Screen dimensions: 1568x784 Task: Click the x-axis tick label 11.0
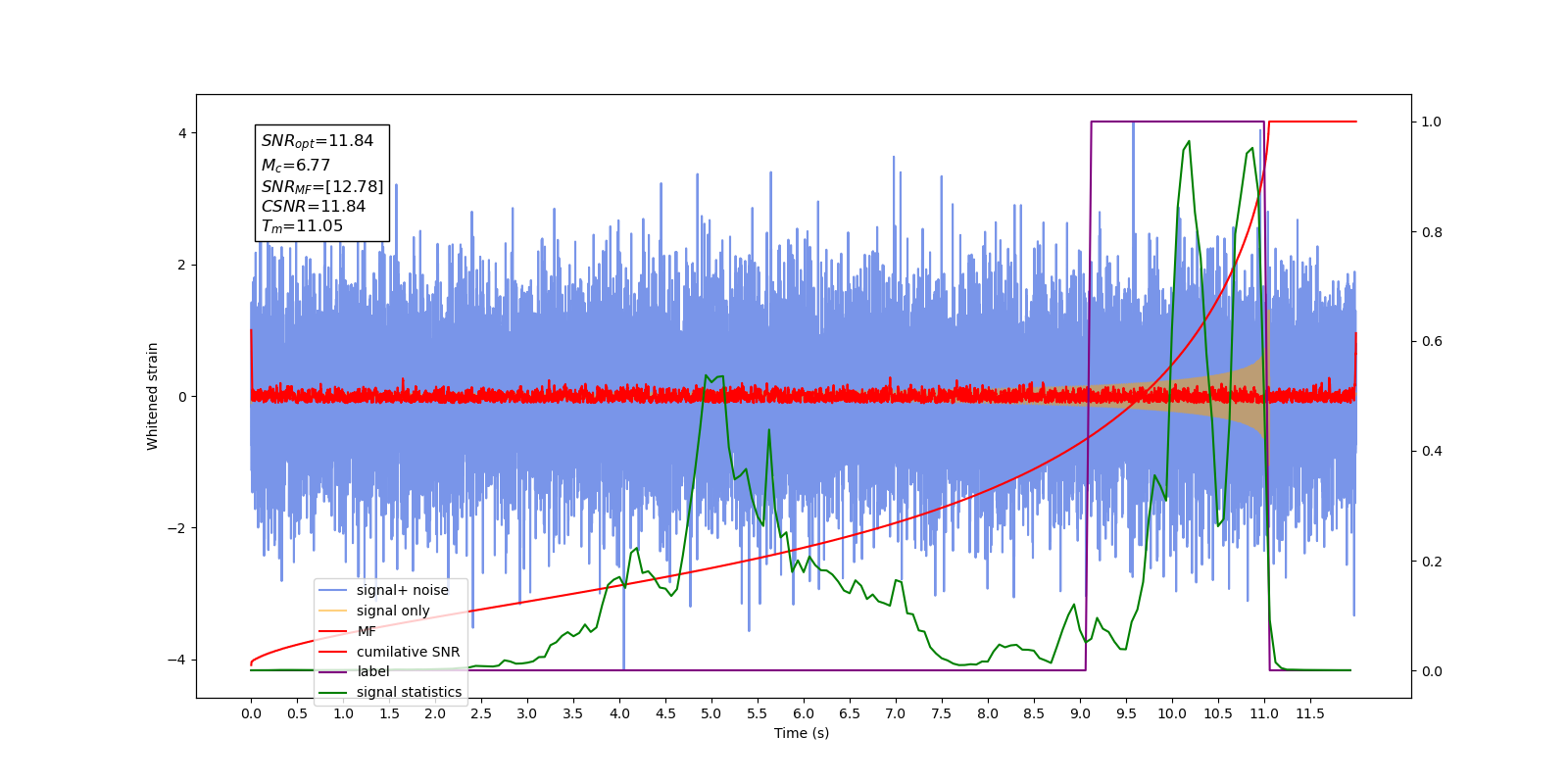point(1264,713)
